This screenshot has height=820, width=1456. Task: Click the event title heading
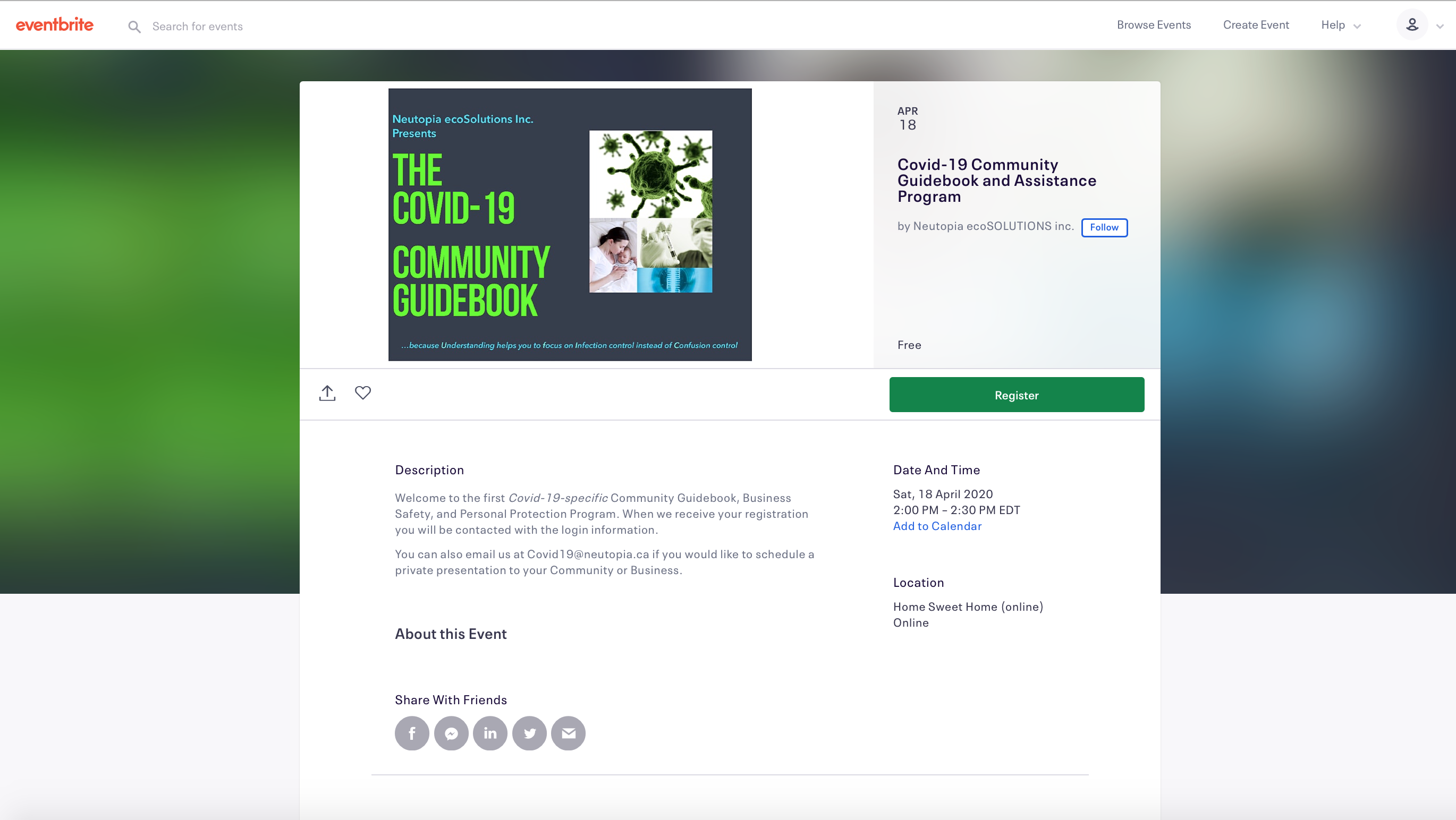[996, 181]
